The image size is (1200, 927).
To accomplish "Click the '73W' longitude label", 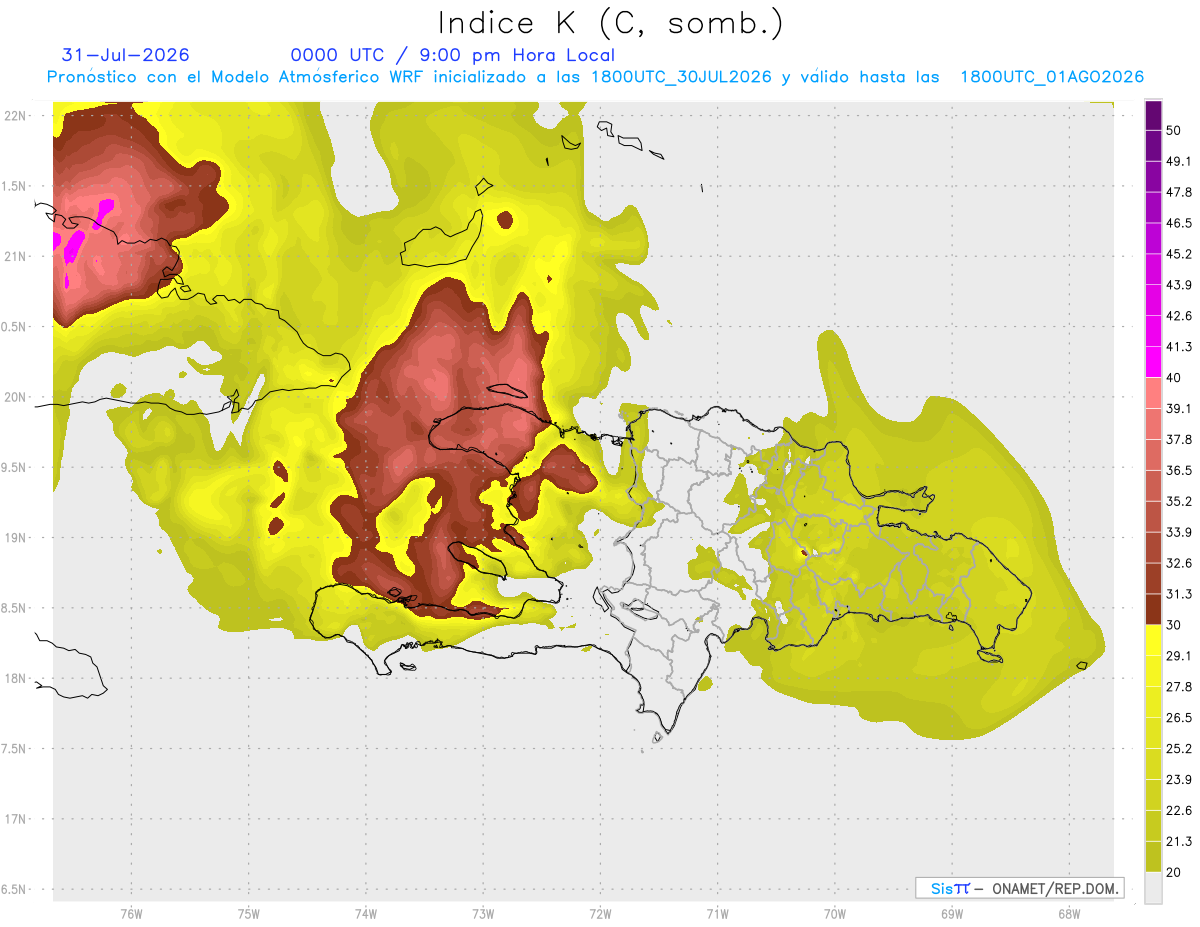I will click(x=483, y=913).
